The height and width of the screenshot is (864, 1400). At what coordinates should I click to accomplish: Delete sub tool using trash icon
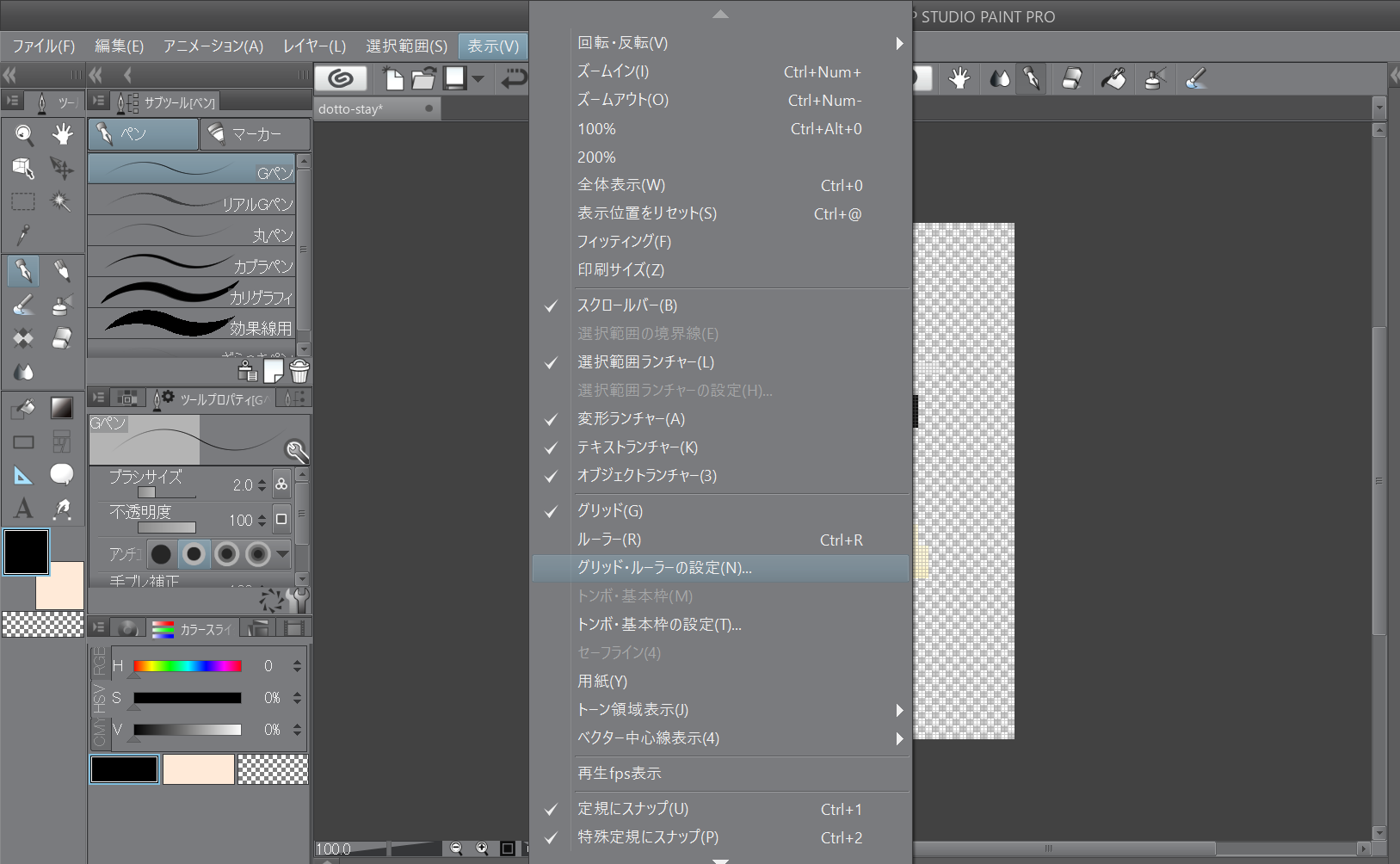[x=299, y=371]
